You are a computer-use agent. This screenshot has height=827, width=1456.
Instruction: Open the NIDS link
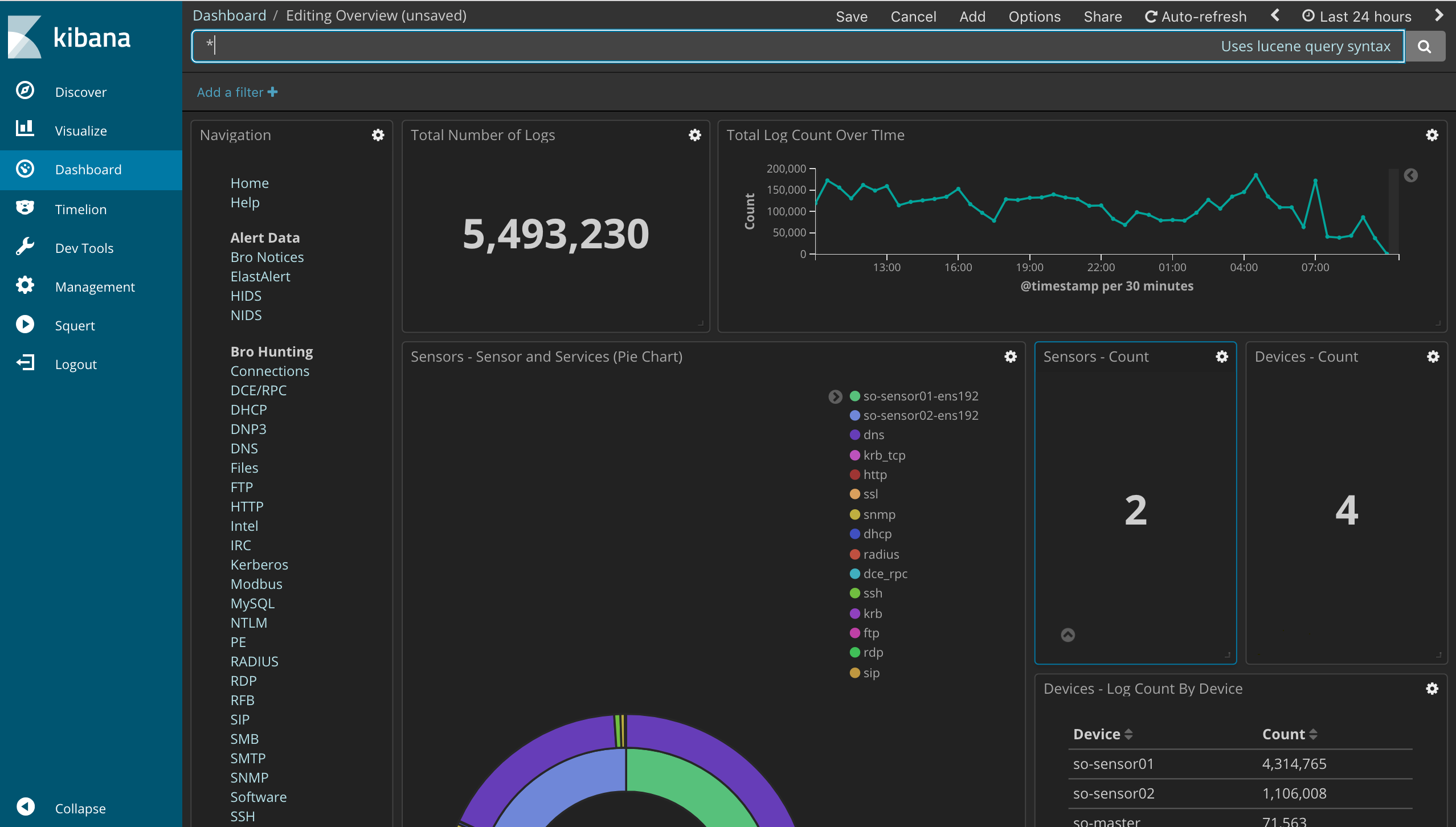point(246,315)
